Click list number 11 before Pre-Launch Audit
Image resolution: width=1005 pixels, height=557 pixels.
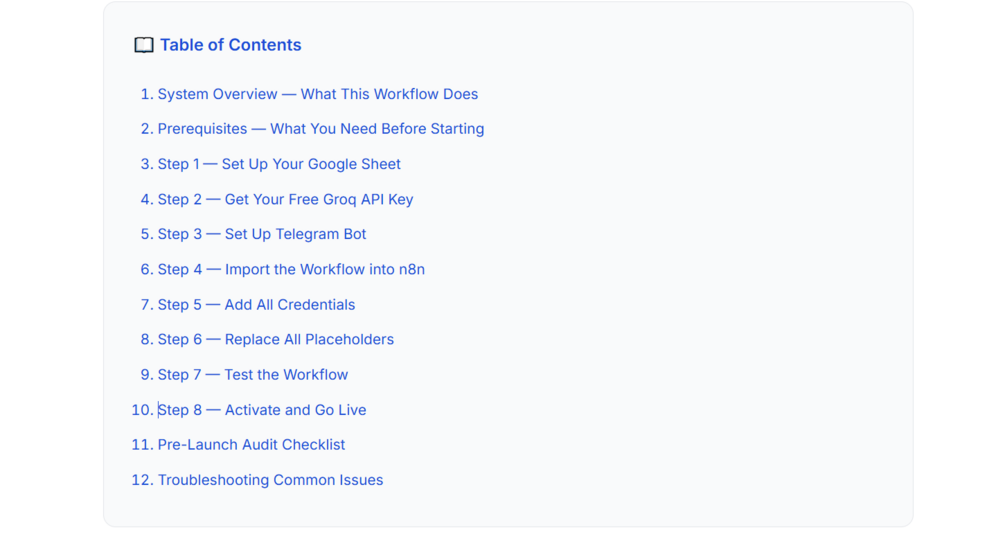coord(142,444)
